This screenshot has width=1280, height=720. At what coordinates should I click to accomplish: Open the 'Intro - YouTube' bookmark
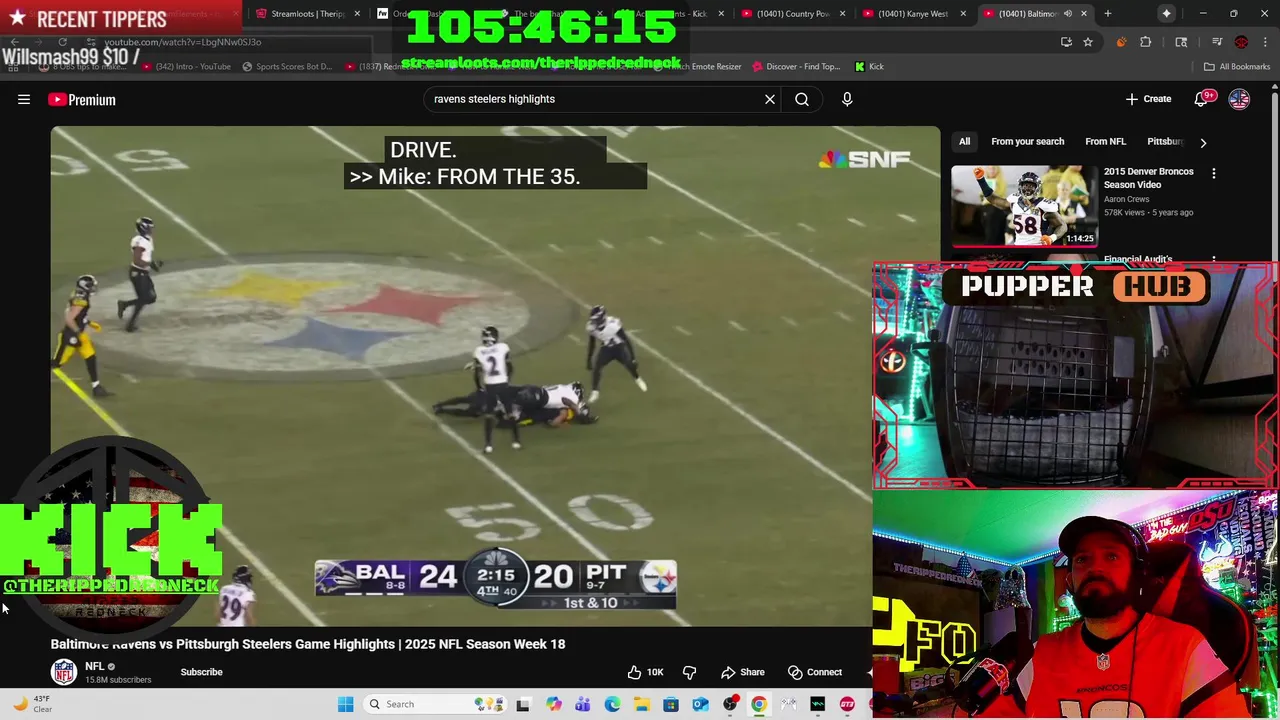[187, 67]
